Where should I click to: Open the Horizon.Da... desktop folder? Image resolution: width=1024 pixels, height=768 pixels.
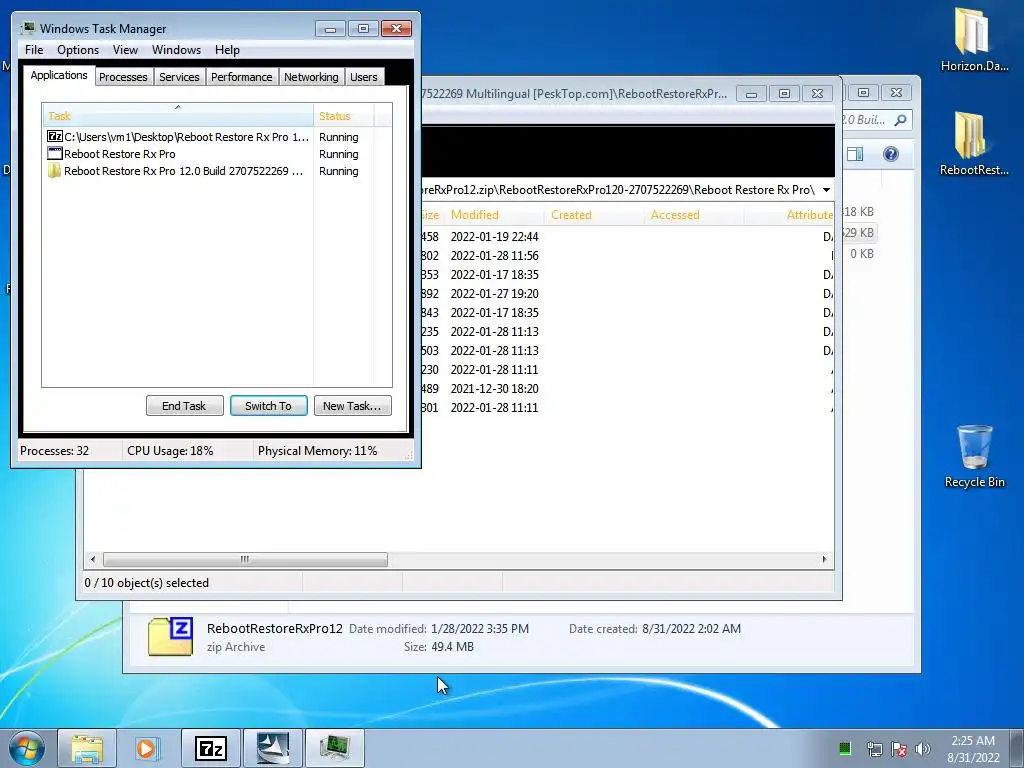(x=974, y=39)
